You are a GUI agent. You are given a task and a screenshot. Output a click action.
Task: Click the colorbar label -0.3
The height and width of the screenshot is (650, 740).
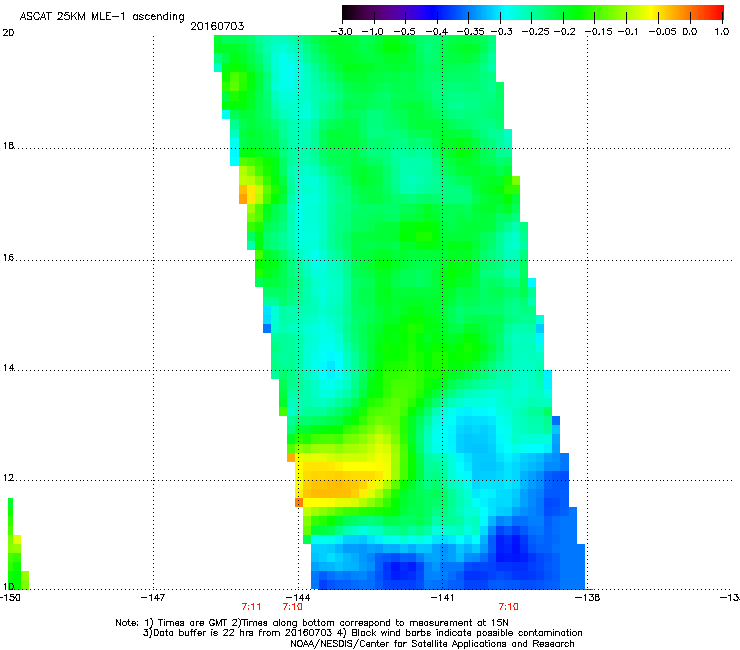pos(501,32)
